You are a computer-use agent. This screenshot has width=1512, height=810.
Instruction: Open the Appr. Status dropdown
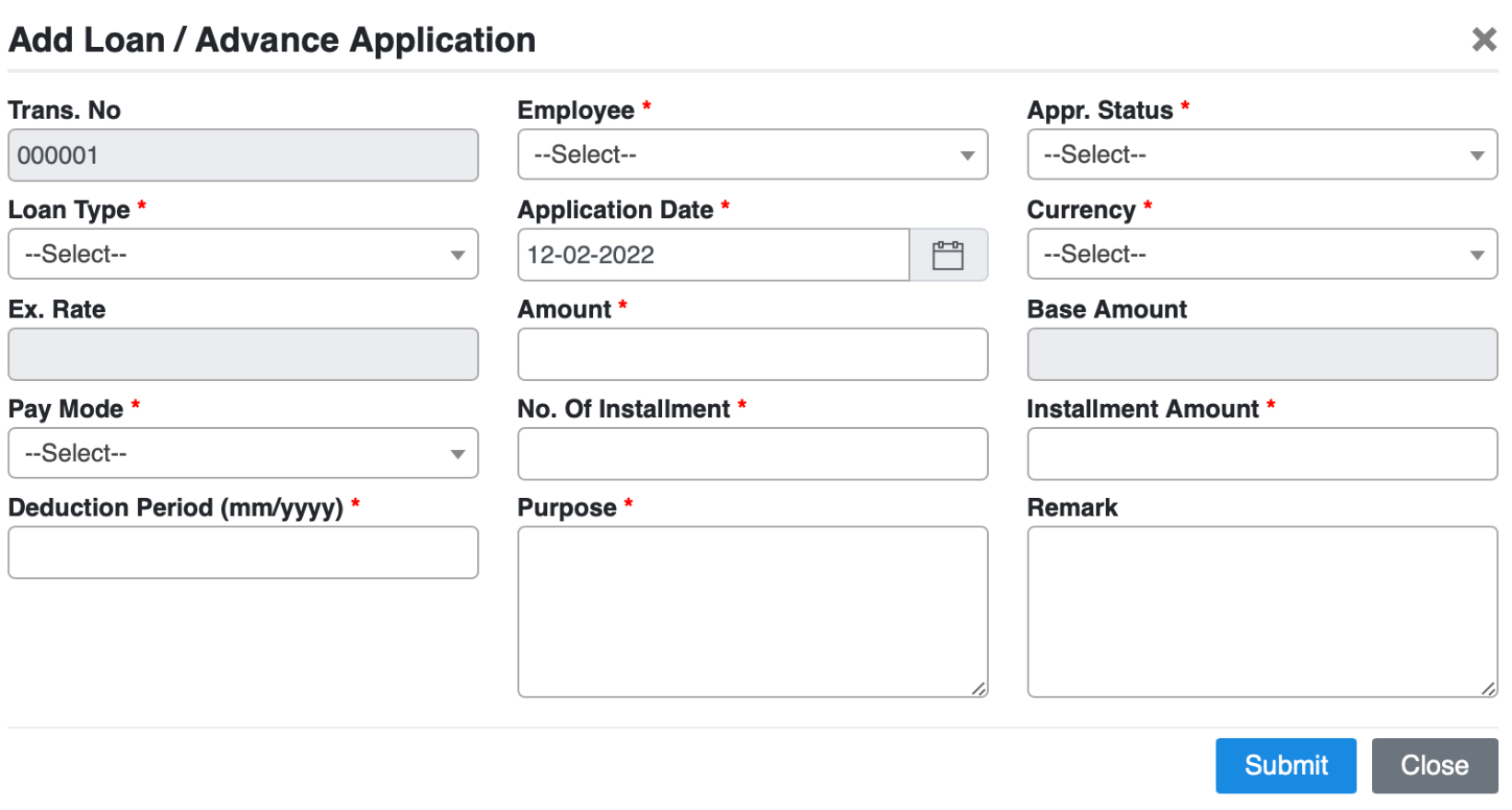coord(1262,155)
